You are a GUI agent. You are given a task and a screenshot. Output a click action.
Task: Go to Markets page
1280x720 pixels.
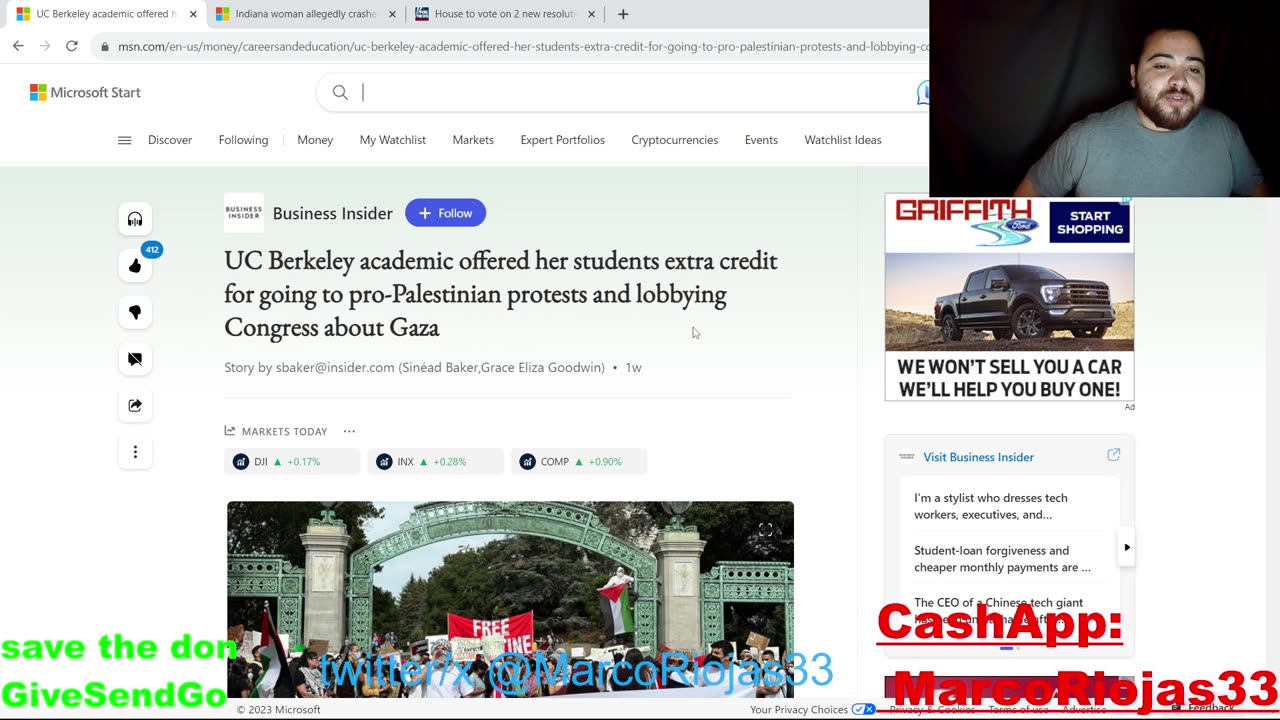click(x=473, y=140)
